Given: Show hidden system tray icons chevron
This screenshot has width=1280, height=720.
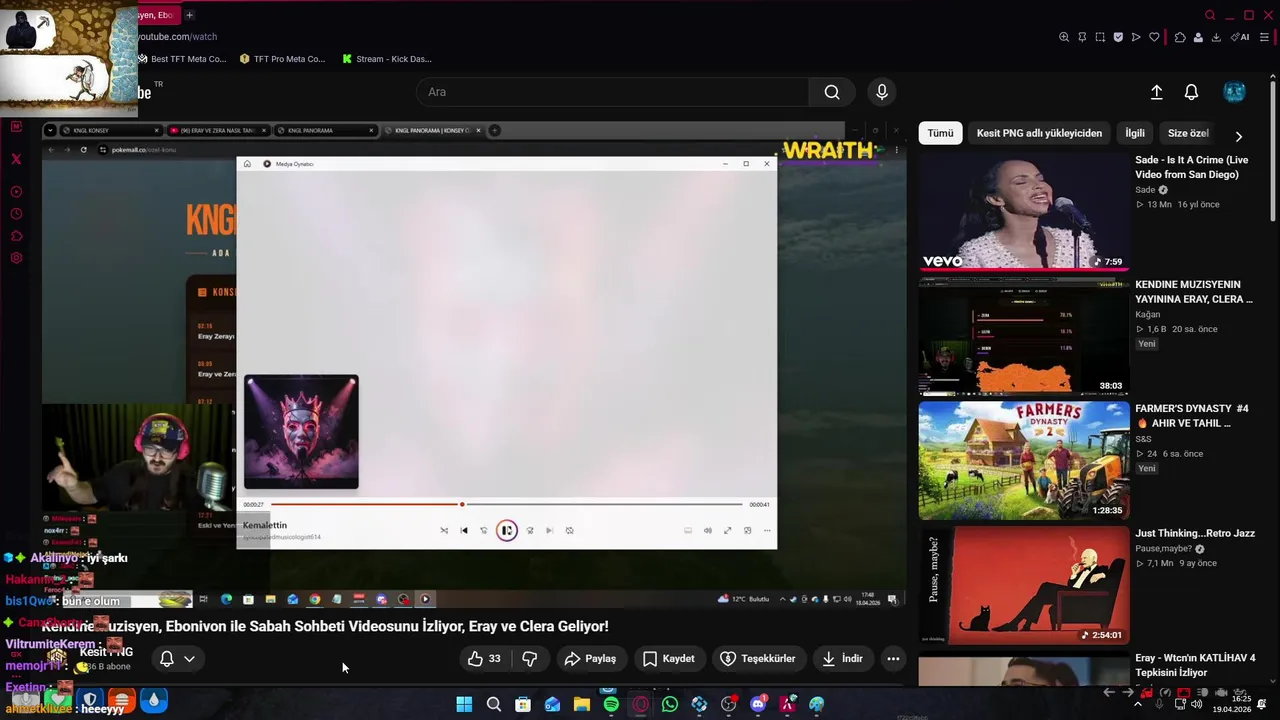Looking at the screenshot, I should point(1137,704).
